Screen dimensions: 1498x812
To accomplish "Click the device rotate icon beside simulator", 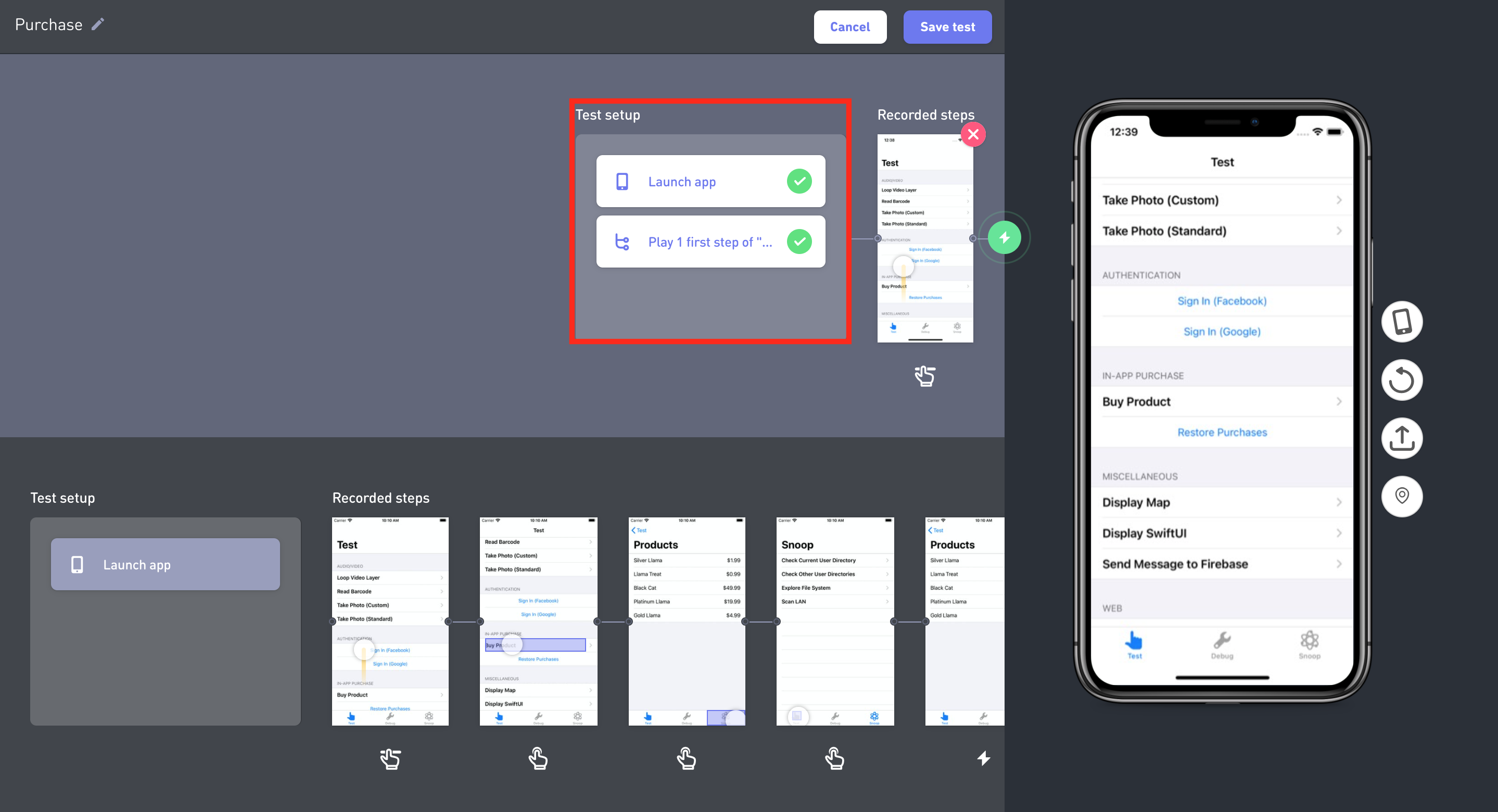I will tap(1402, 322).
